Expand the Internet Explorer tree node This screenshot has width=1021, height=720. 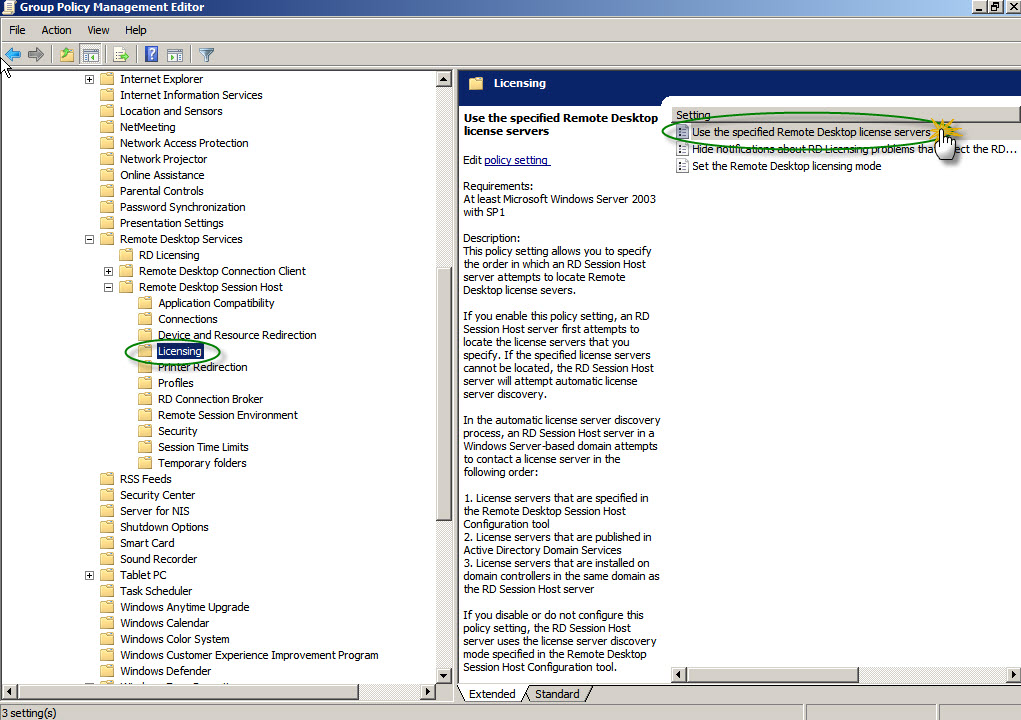click(89, 79)
